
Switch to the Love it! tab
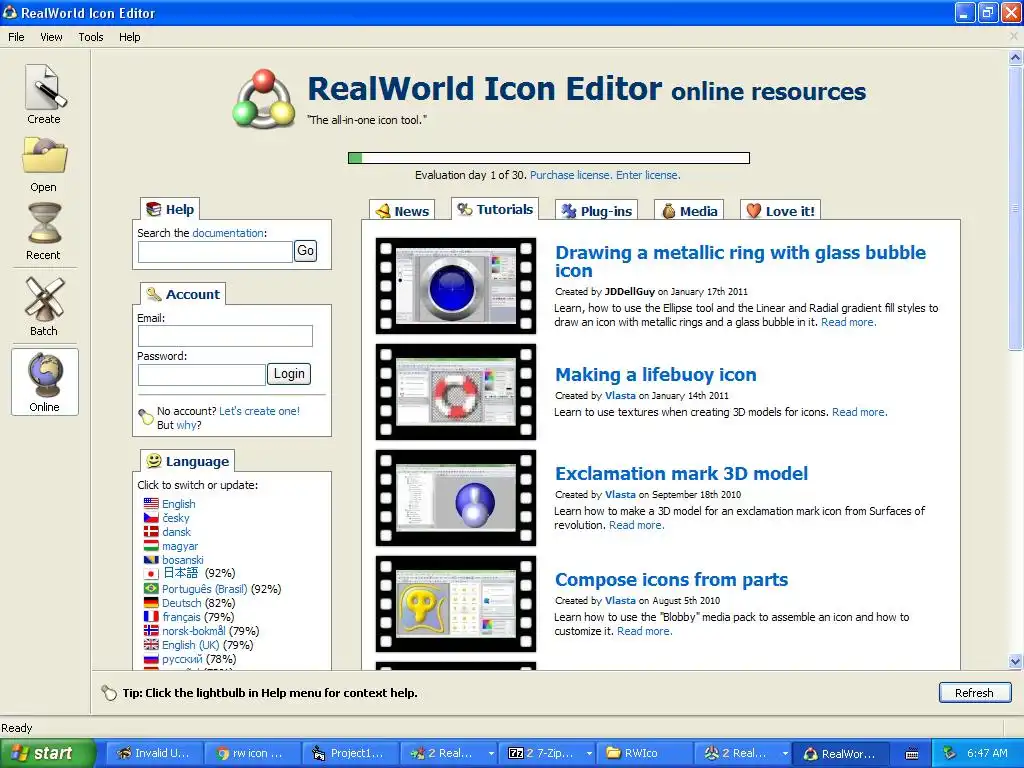point(780,210)
